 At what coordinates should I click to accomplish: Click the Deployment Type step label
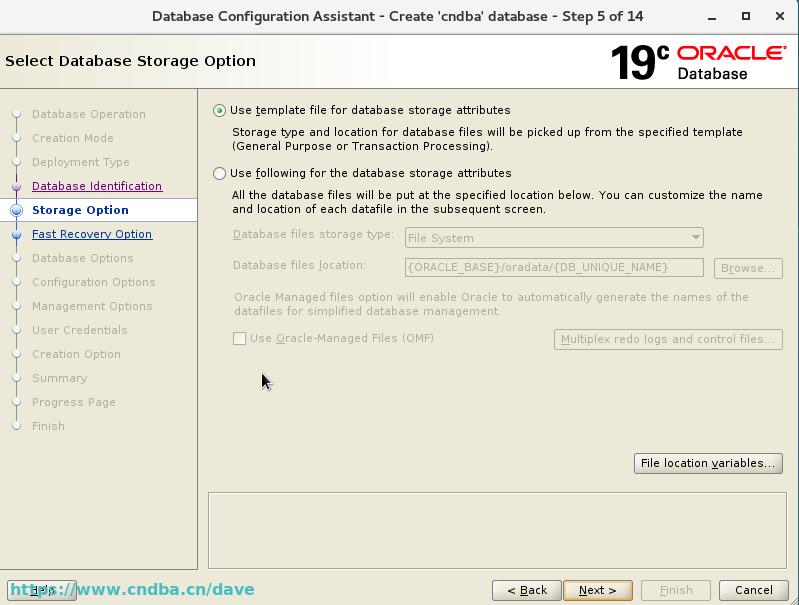pos(81,162)
